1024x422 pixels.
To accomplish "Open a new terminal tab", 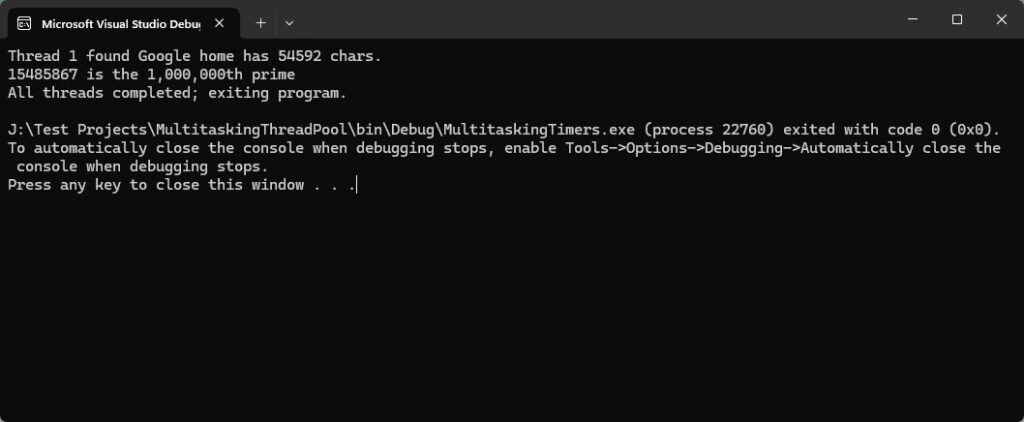I will point(260,22).
